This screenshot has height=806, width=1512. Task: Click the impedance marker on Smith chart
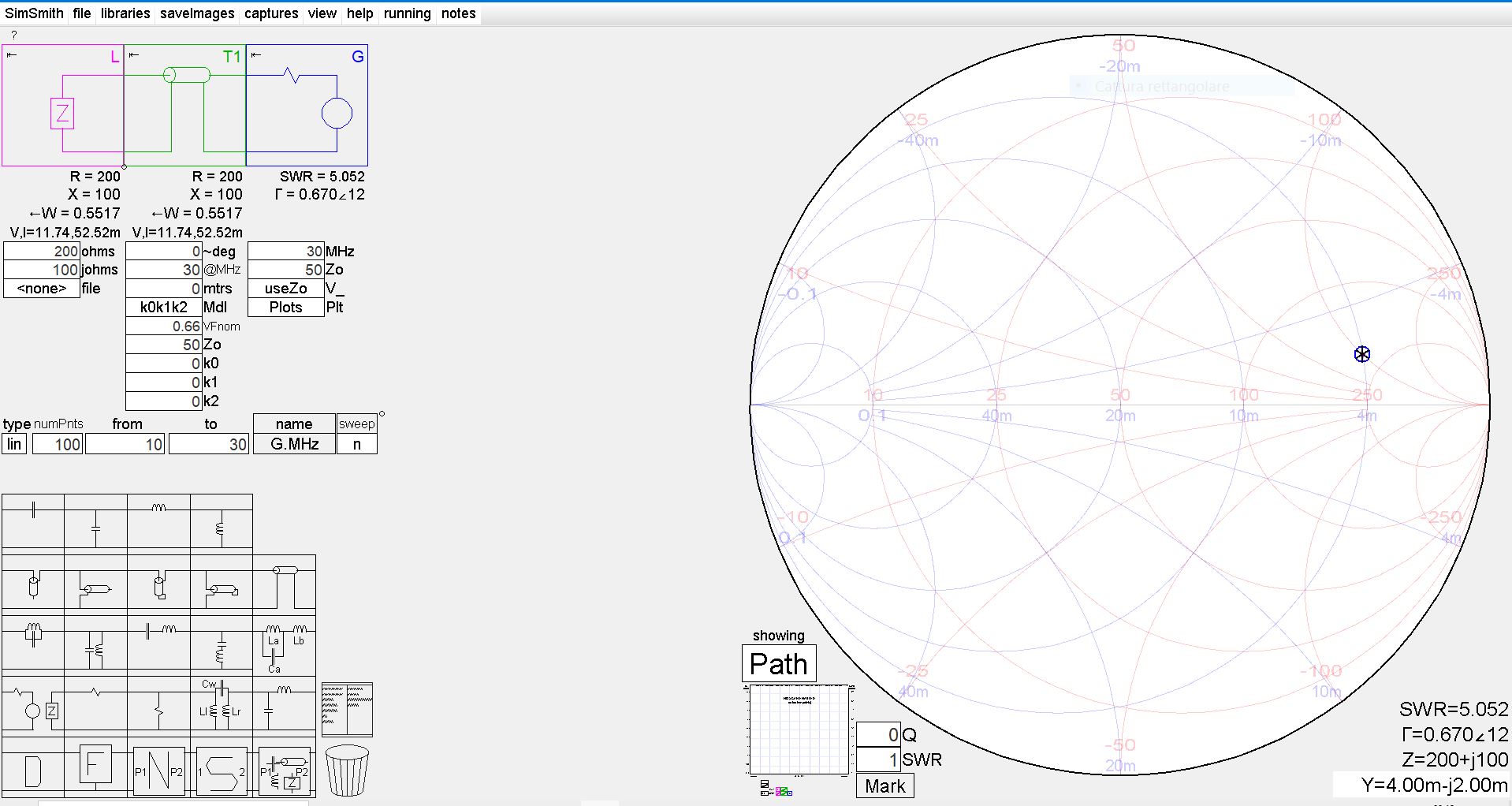[x=1362, y=354]
